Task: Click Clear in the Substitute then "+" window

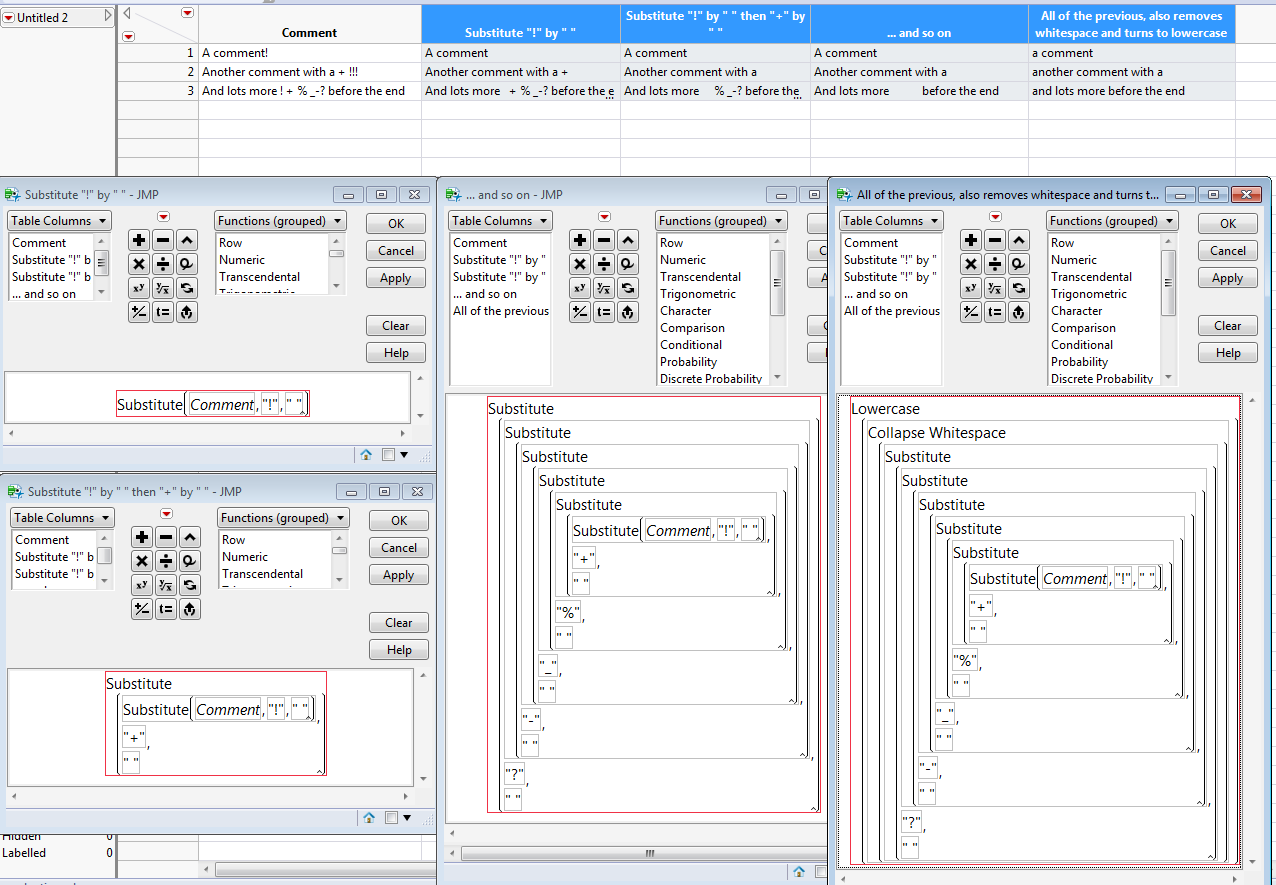Action: [x=398, y=622]
